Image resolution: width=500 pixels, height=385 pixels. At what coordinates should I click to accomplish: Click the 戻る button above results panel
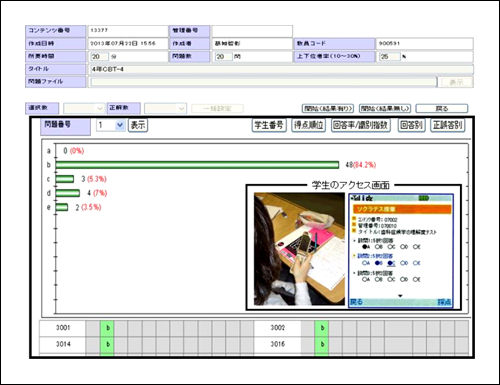442,108
